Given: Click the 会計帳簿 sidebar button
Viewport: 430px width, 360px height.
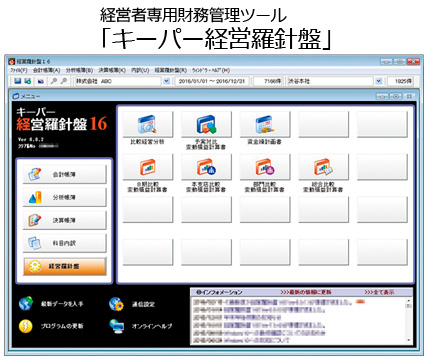Looking at the screenshot, I should point(65,174).
